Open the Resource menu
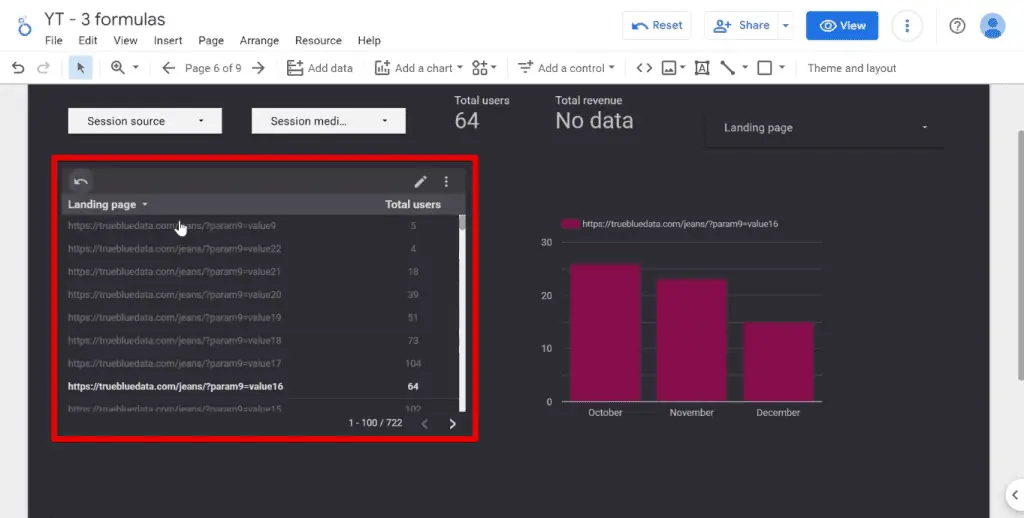Image resolution: width=1024 pixels, height=518 pixels. tap(318, 41)
